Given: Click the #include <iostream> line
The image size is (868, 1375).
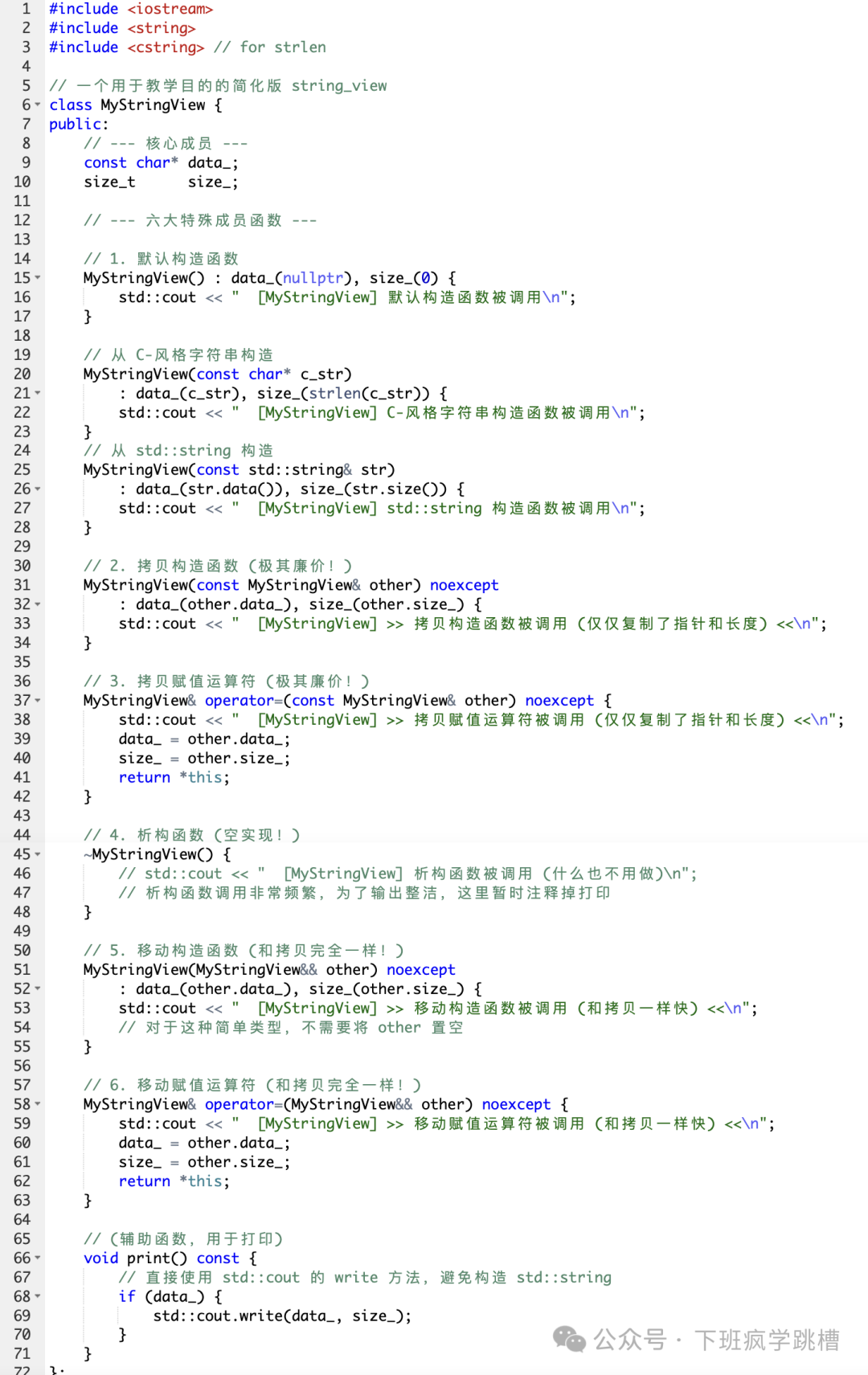Looking at the screenshot, I should 131,9.
